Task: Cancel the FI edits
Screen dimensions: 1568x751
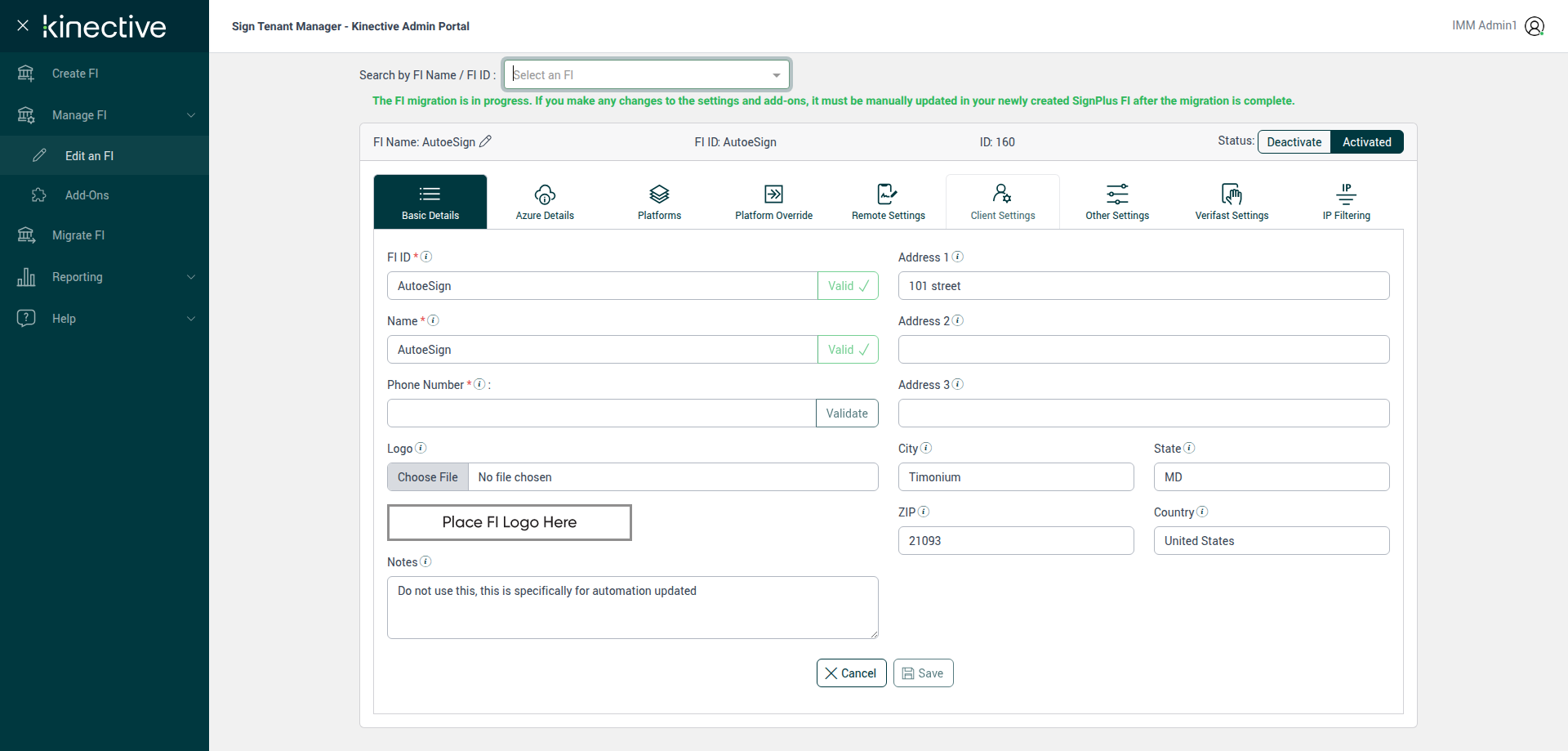Action: click(851, 673)
